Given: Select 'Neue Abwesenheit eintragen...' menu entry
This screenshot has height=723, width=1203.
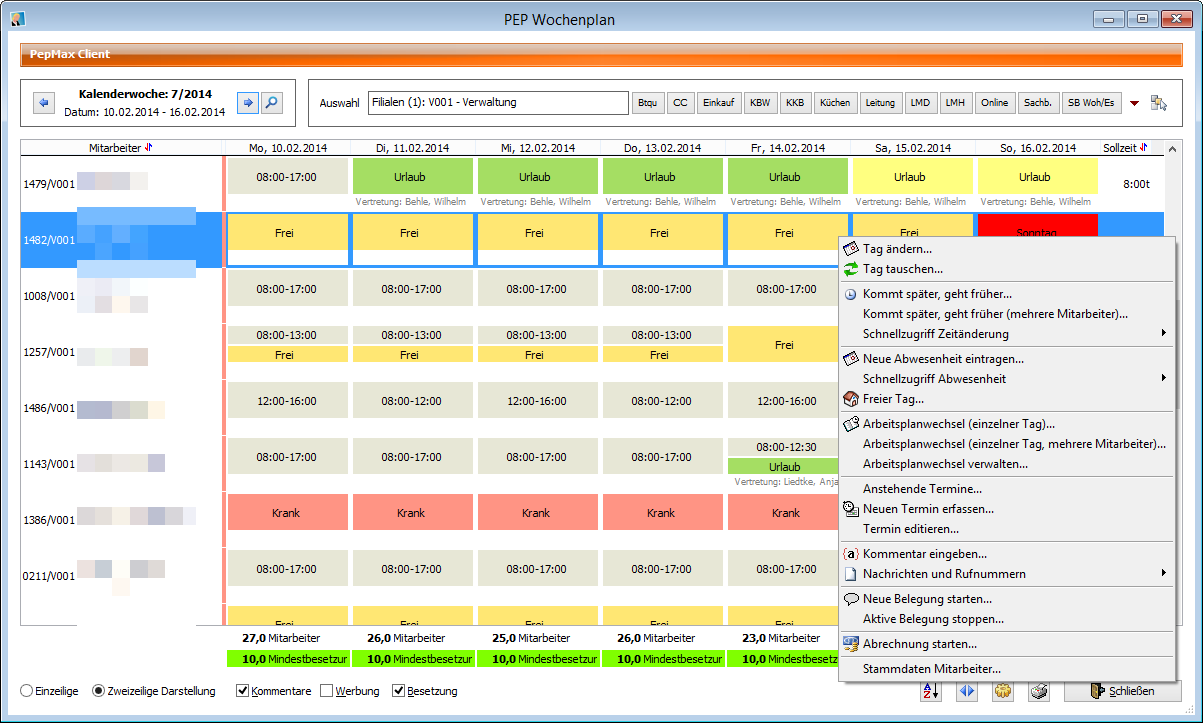Looking at the screenshot, I should [x=943, y=358].
